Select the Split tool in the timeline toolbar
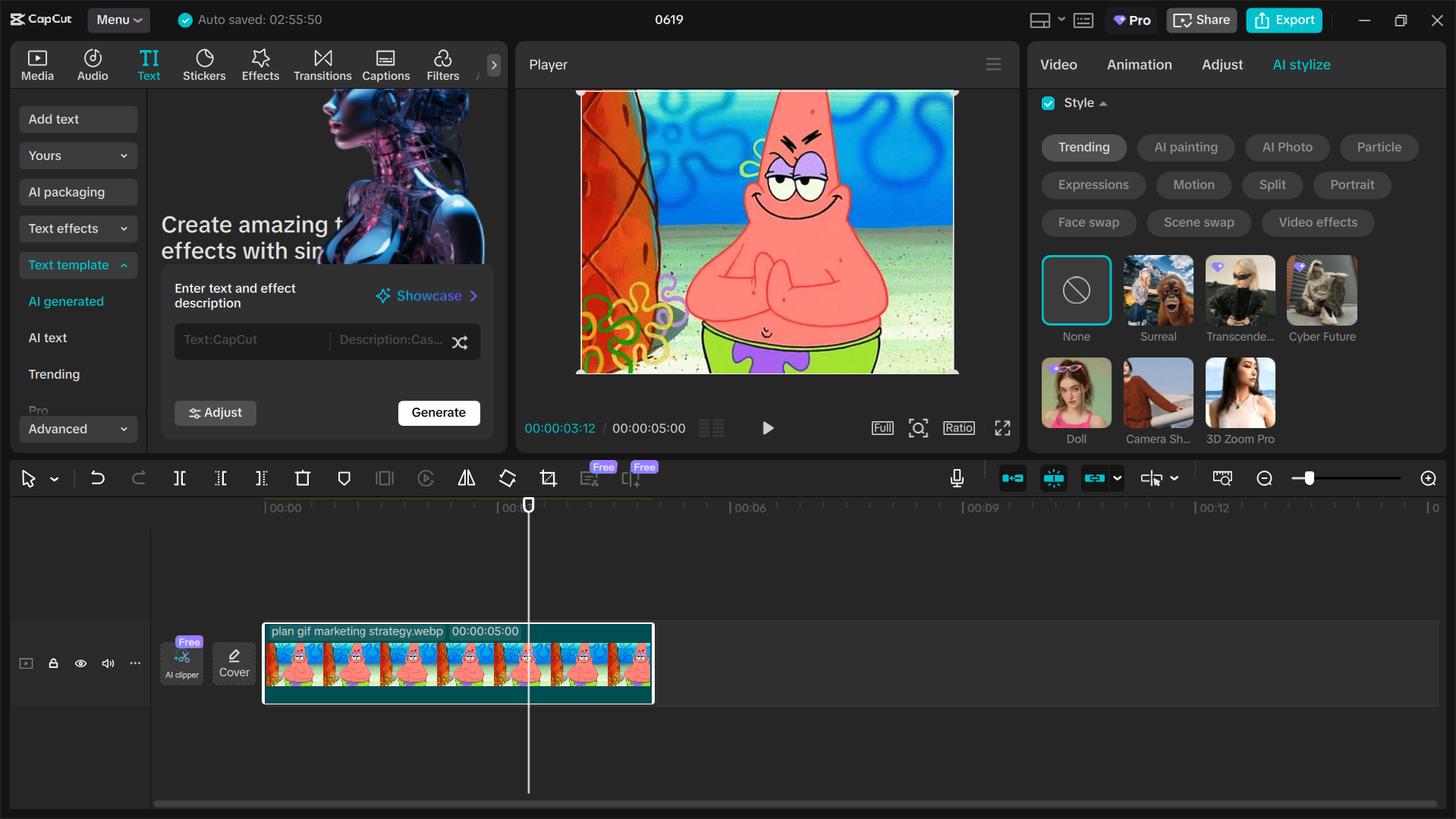The height and width of the screenshot is (819, 1456). [180, 478]
